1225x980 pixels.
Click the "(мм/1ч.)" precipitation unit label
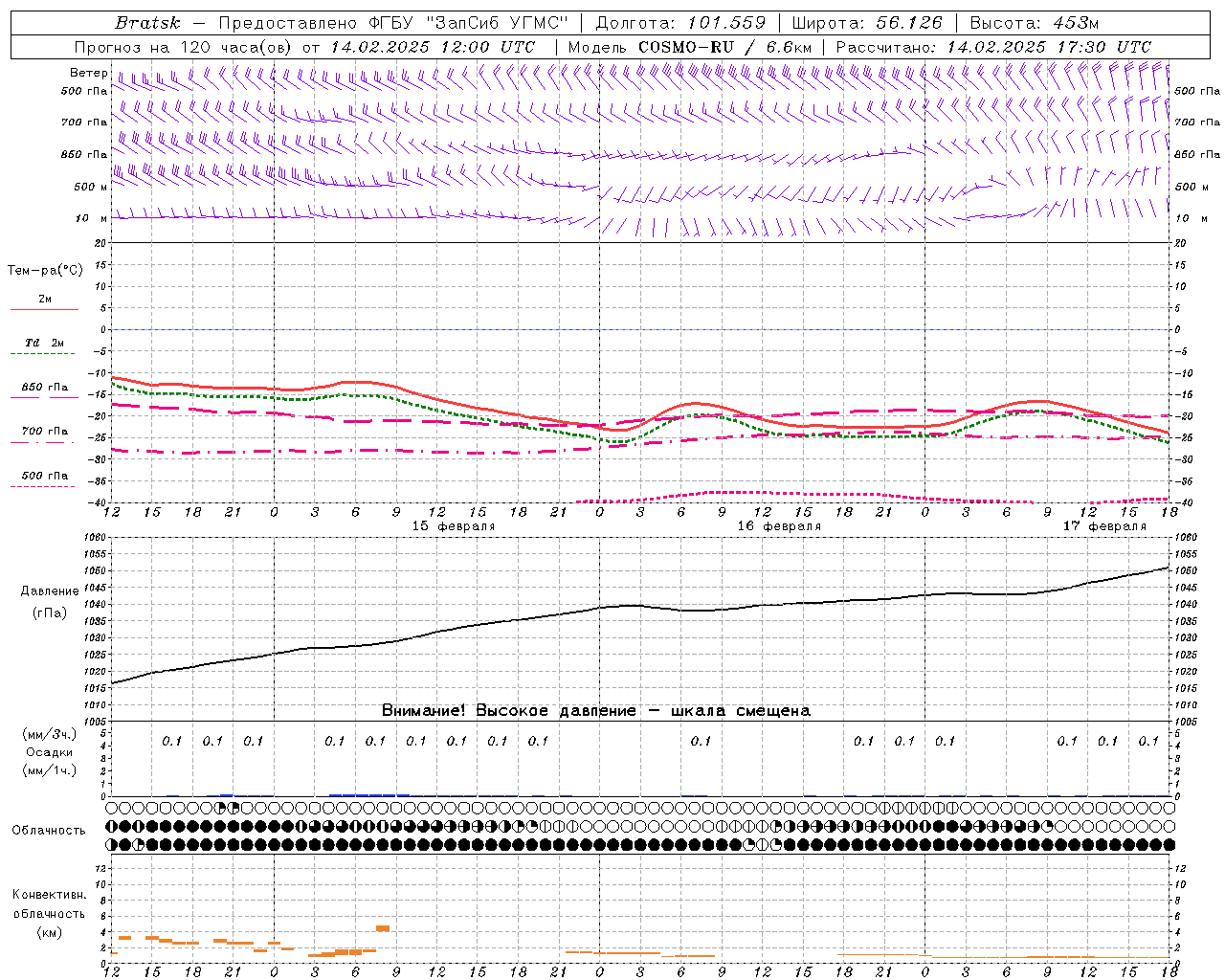point(50,770)
